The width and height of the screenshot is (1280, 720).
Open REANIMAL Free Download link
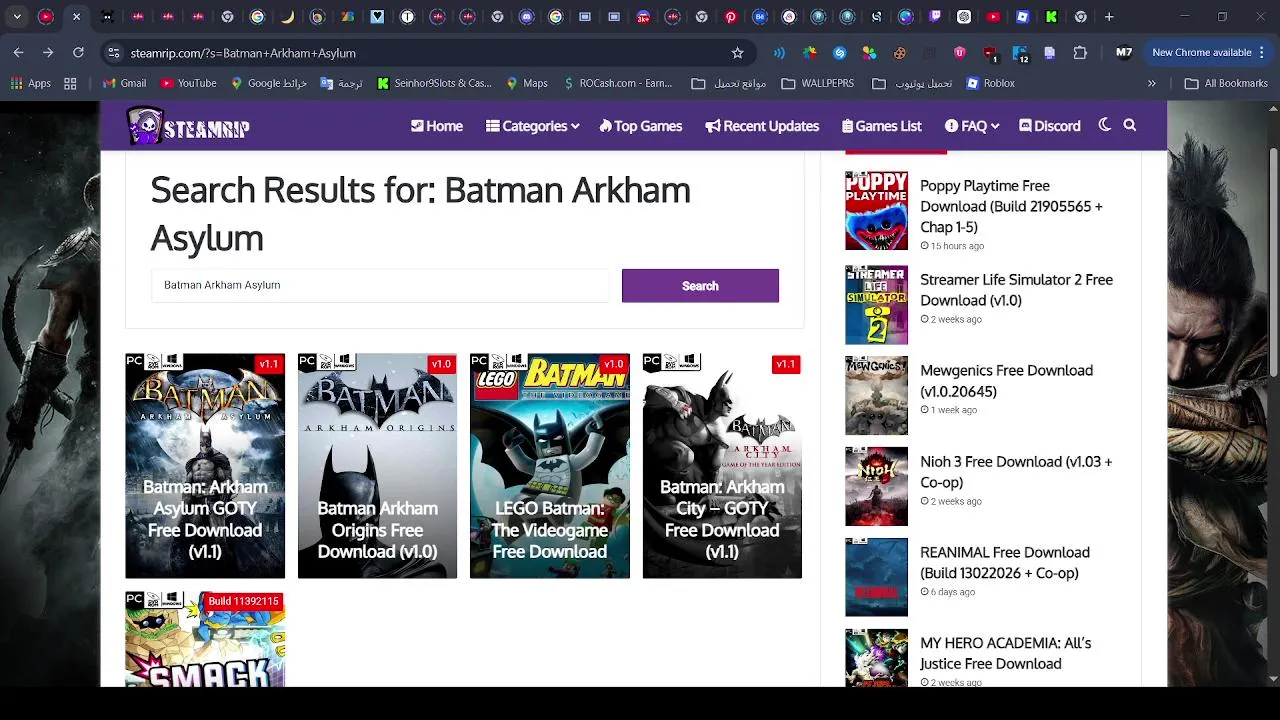click(1005, 562)
